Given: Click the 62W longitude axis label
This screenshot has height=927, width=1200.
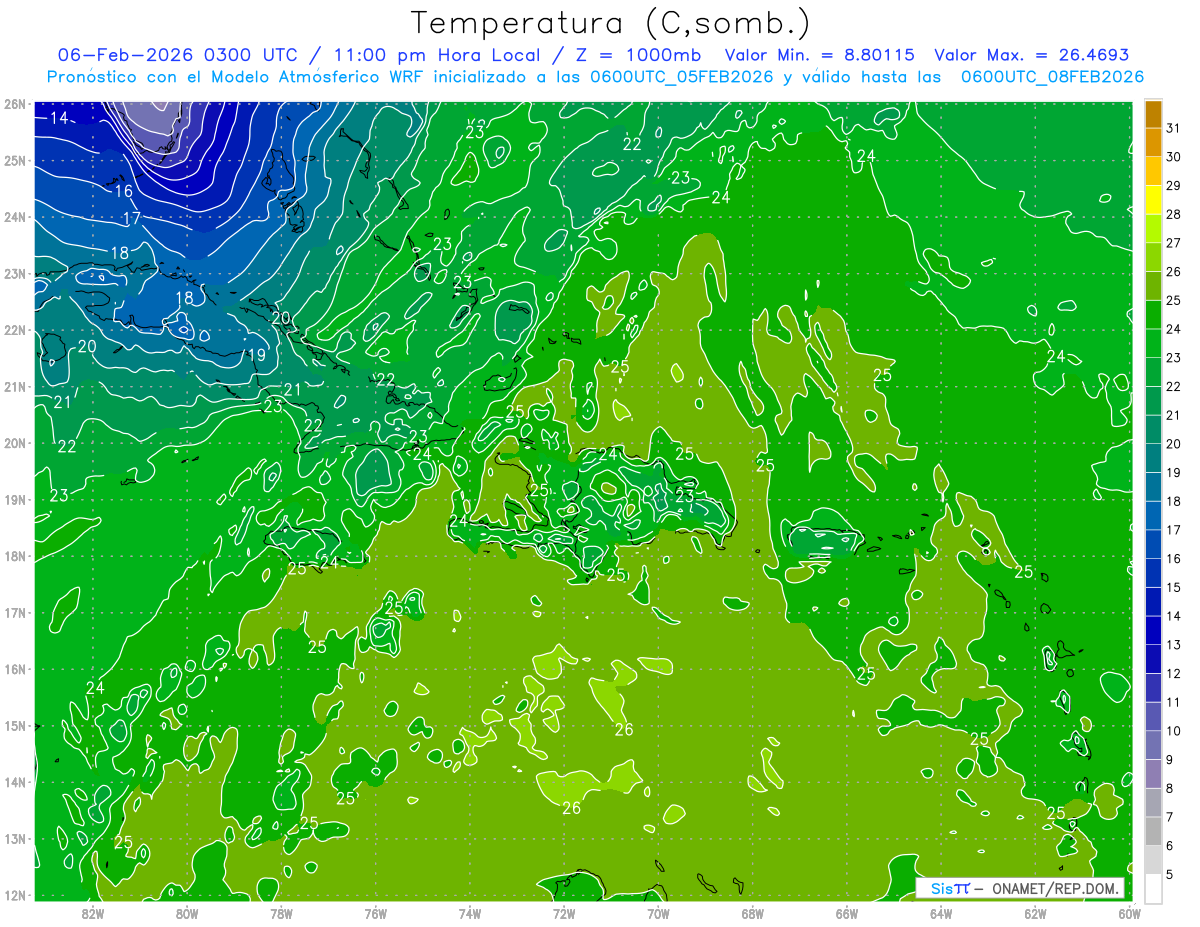Looking at the screenshot, I should pyautogui.click(x=1034, y=913).
